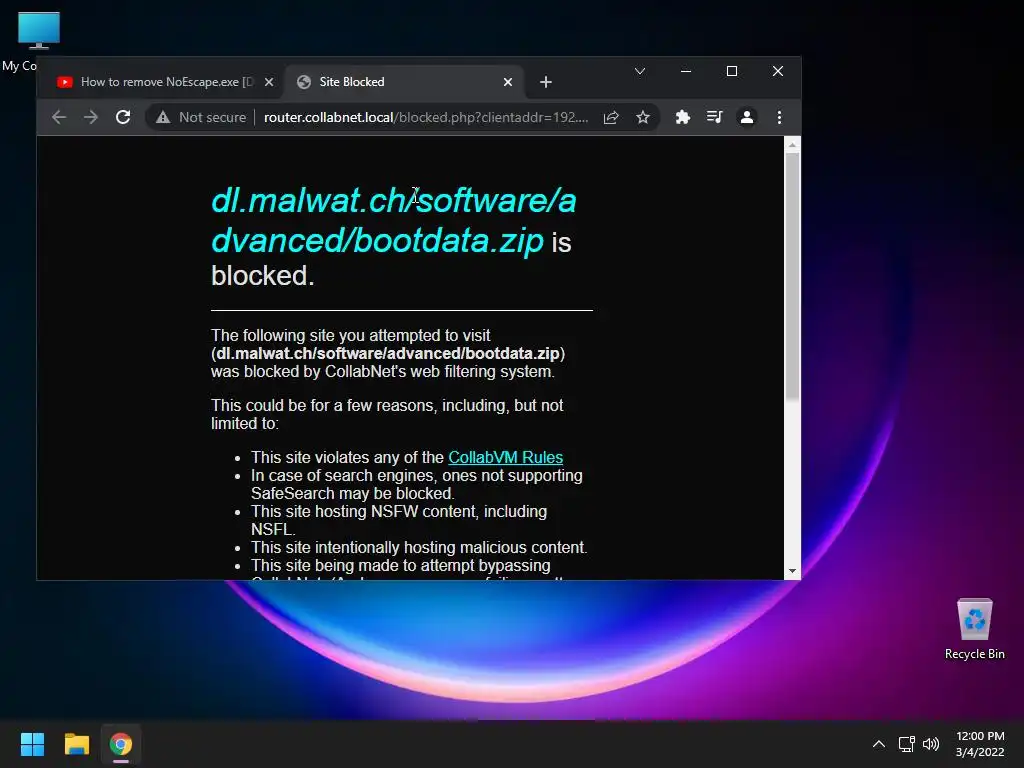Open the Windows Start menu

32,744
